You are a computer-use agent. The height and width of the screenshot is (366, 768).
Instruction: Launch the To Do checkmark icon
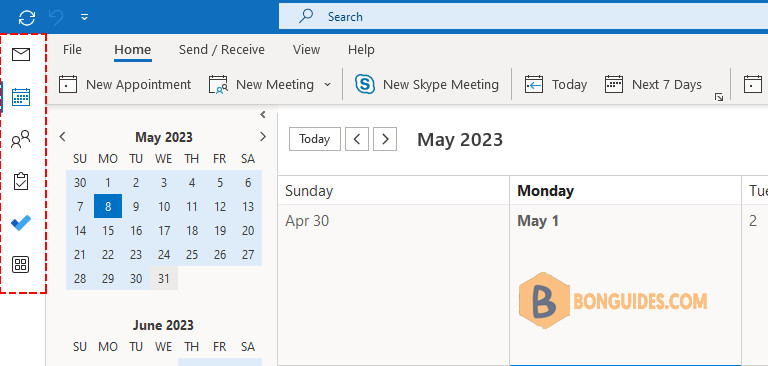[x=21, y=223]
